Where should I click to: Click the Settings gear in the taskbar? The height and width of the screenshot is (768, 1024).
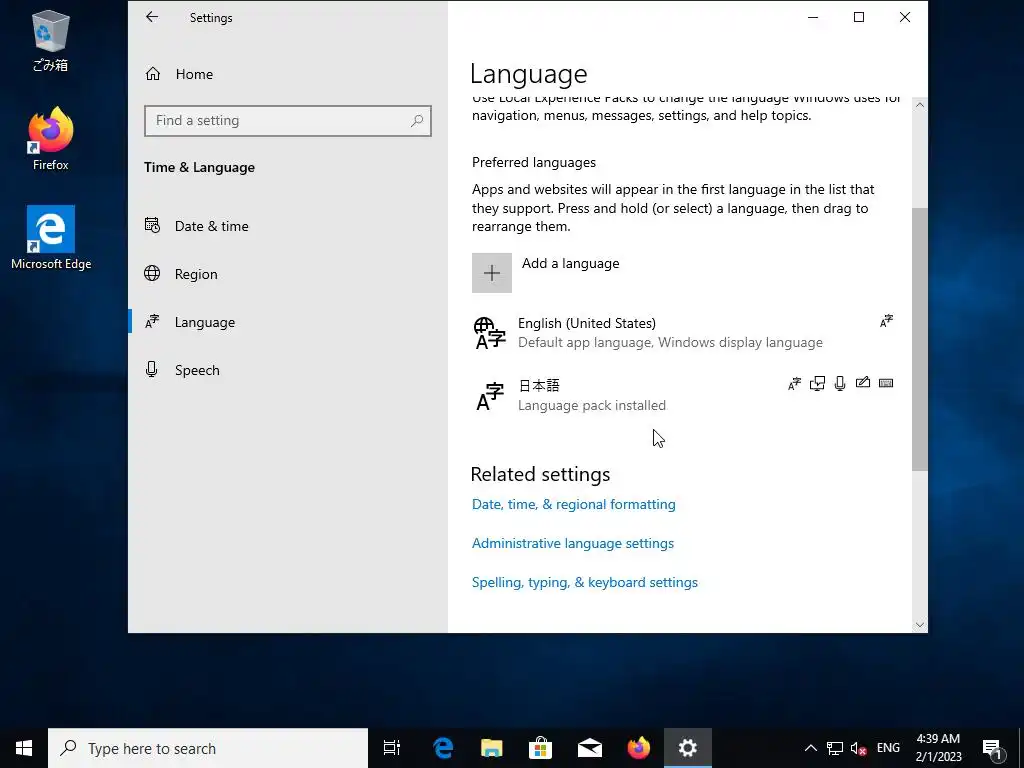688,748
